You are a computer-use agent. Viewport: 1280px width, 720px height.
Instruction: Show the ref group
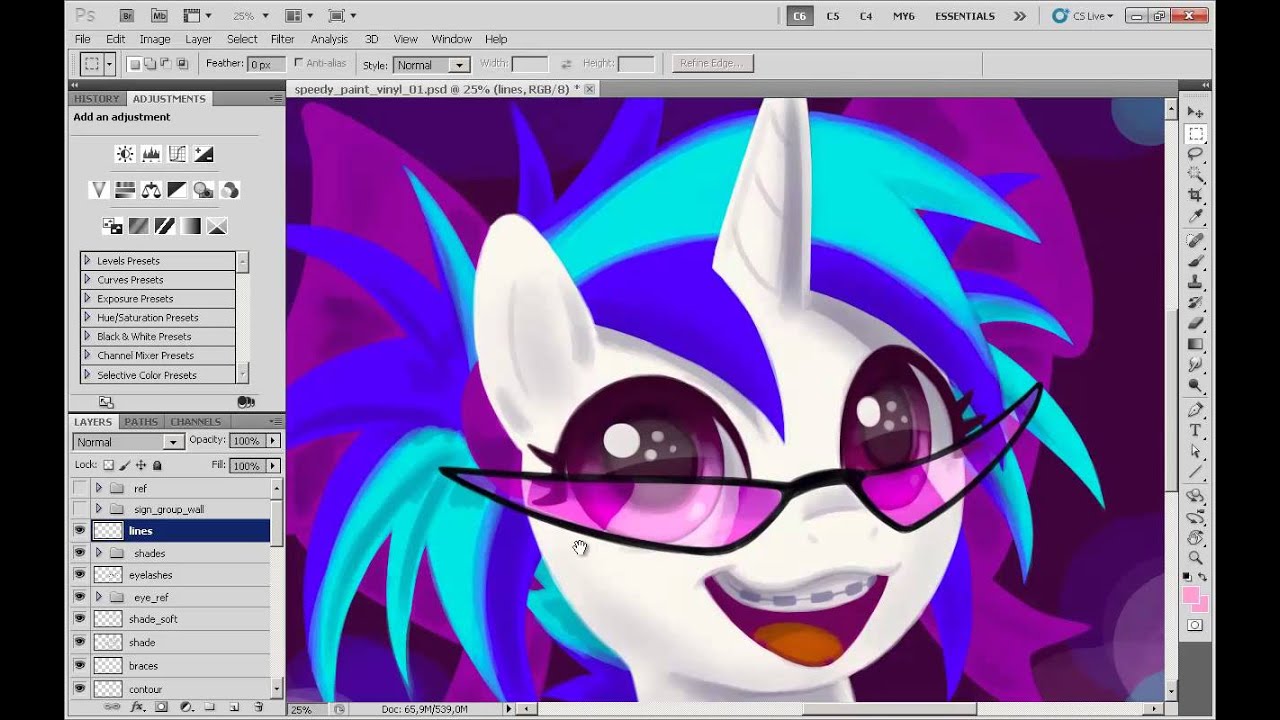79,488
